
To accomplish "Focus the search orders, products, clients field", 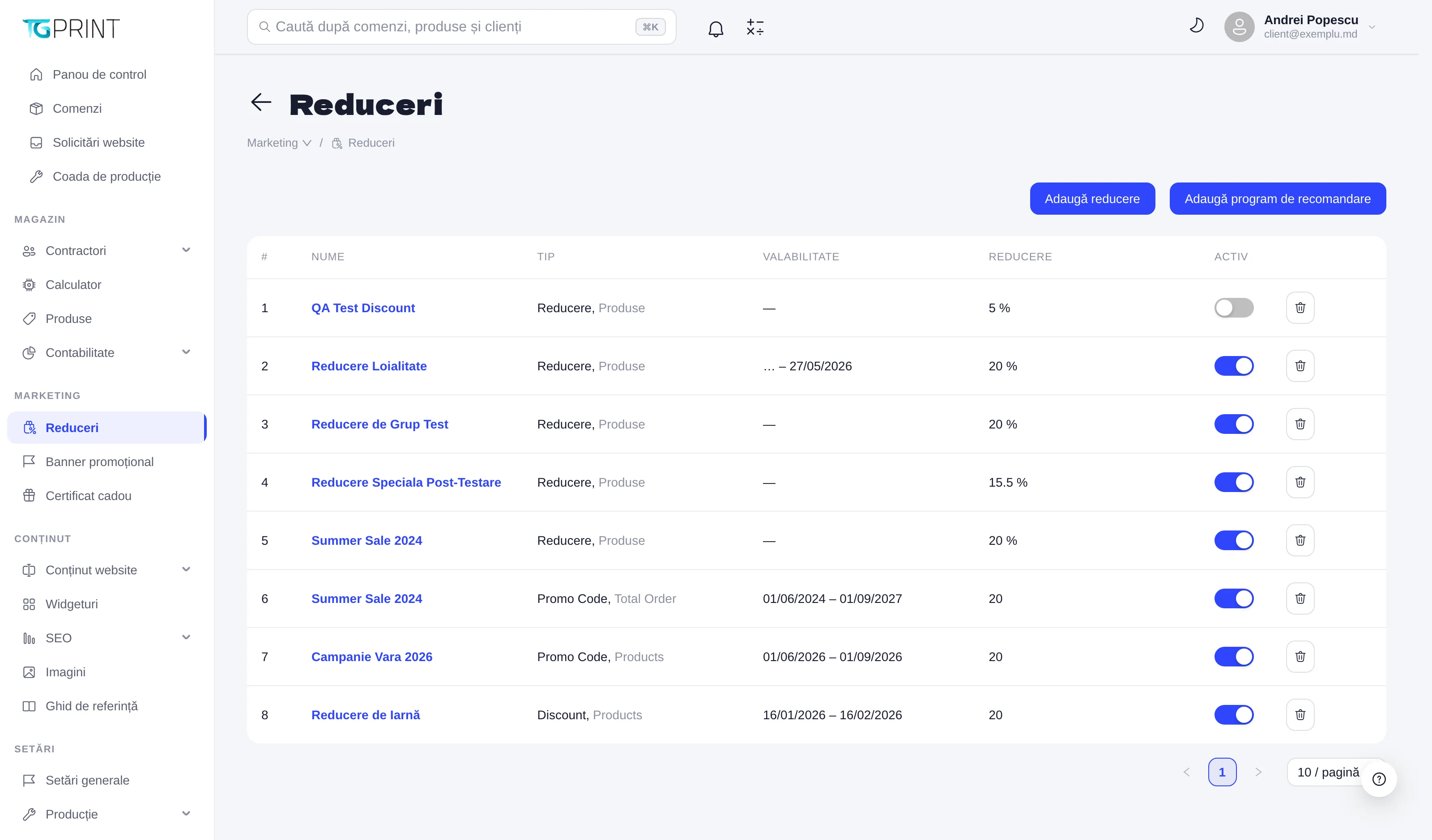I will (461, 27).
